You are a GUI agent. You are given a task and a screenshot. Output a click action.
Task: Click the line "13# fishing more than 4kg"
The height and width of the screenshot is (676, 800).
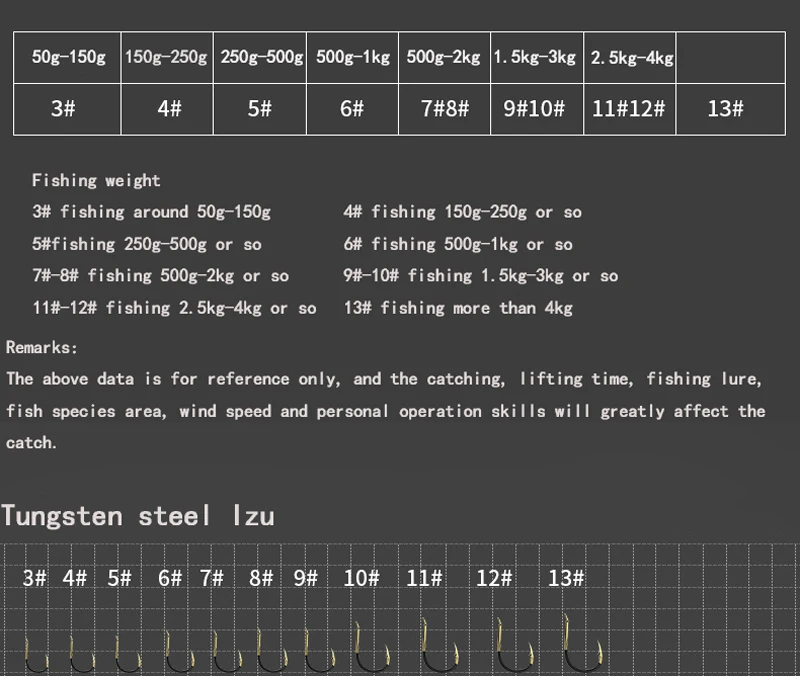[458, 308]
